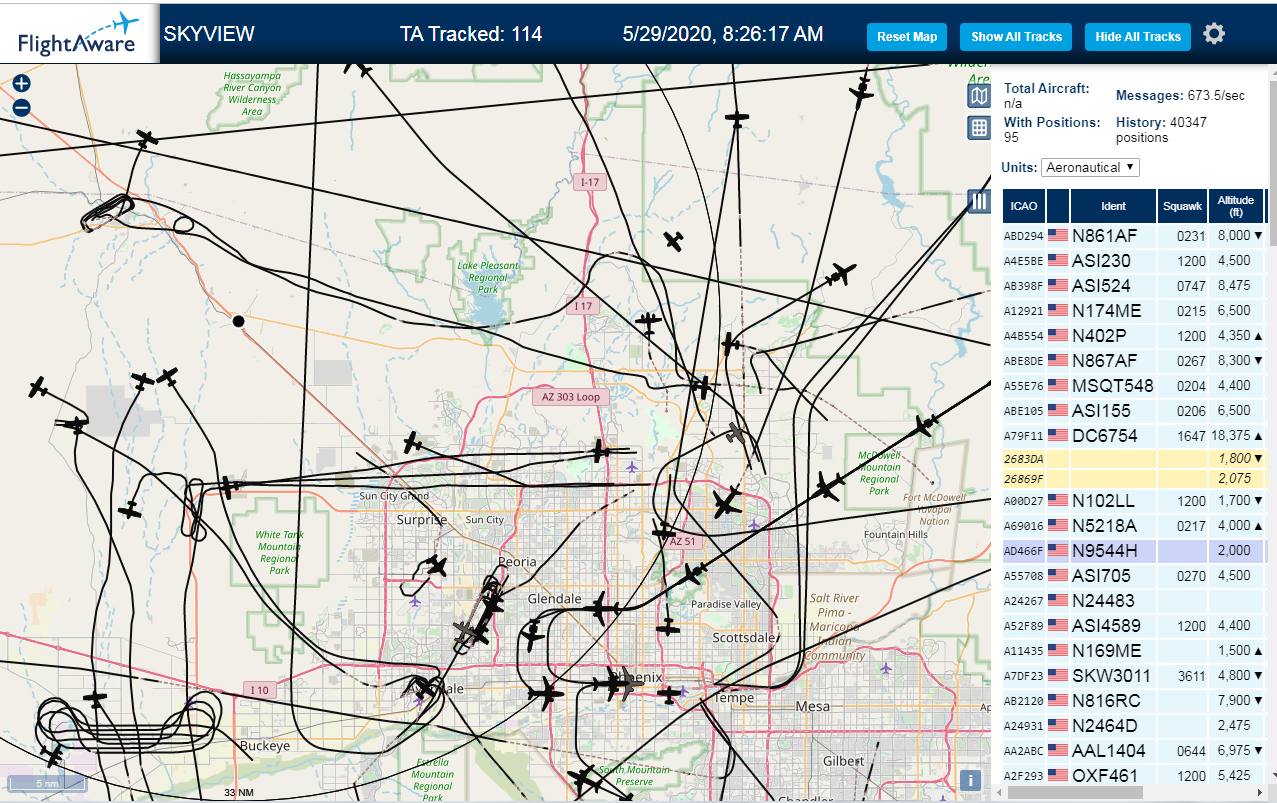1277x803 pixels.
Task: Click the aircraft table horizontal scrollbar
Action: tap(1073, 792)
